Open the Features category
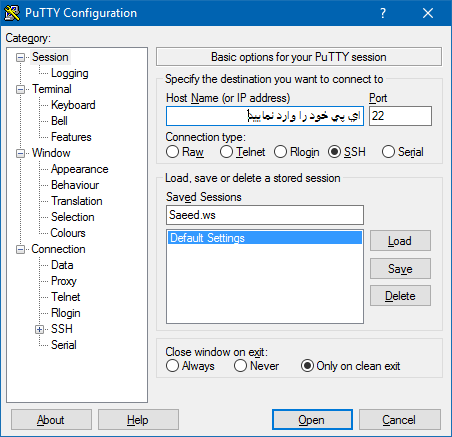This screenshot has height=437, width=452. tap(71, 137)
